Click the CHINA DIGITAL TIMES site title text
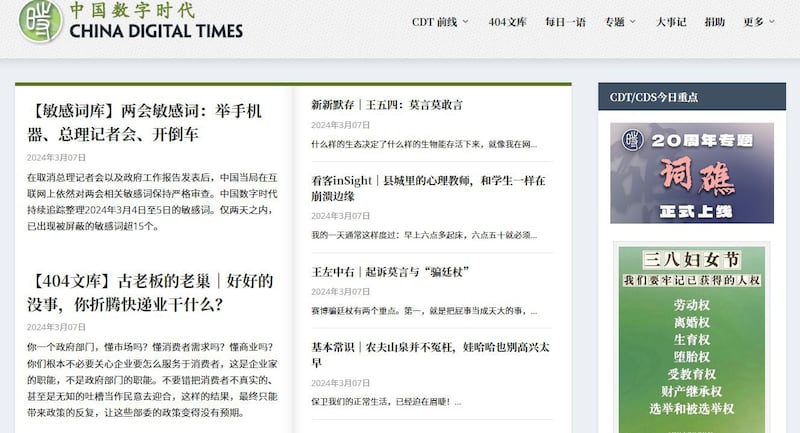The width and height of the screenshot is (800, 433). (x=155, y=31)
